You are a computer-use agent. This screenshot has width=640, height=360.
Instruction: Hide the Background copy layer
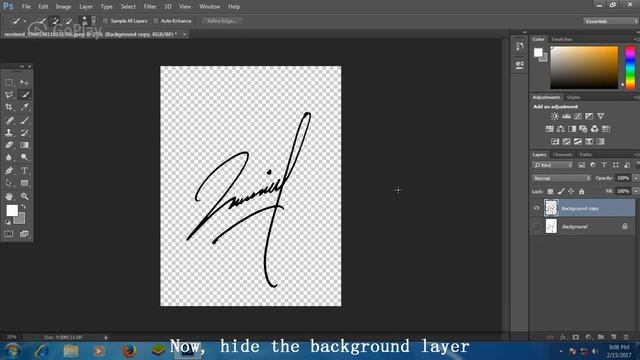pos(536,208)
